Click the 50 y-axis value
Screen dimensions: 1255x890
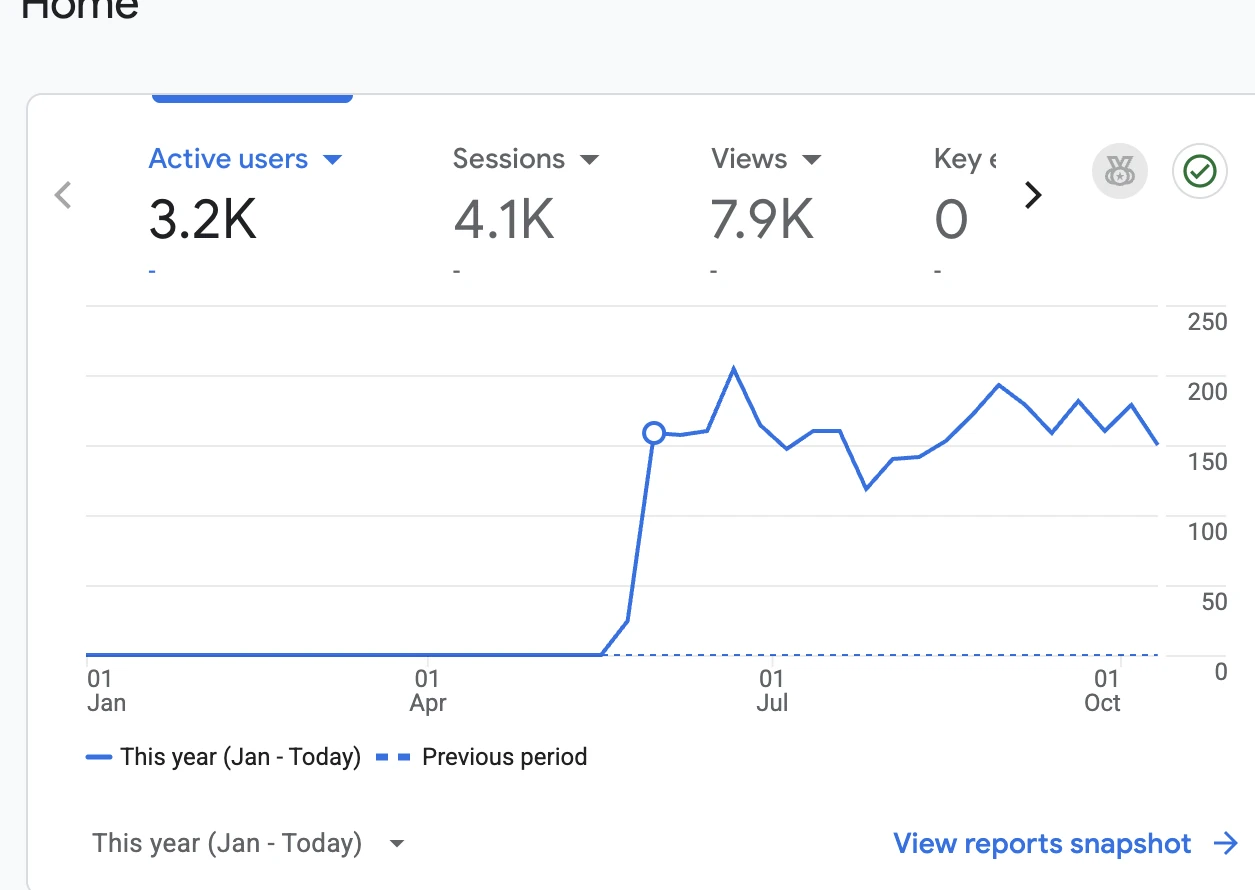pos(1213,602)
